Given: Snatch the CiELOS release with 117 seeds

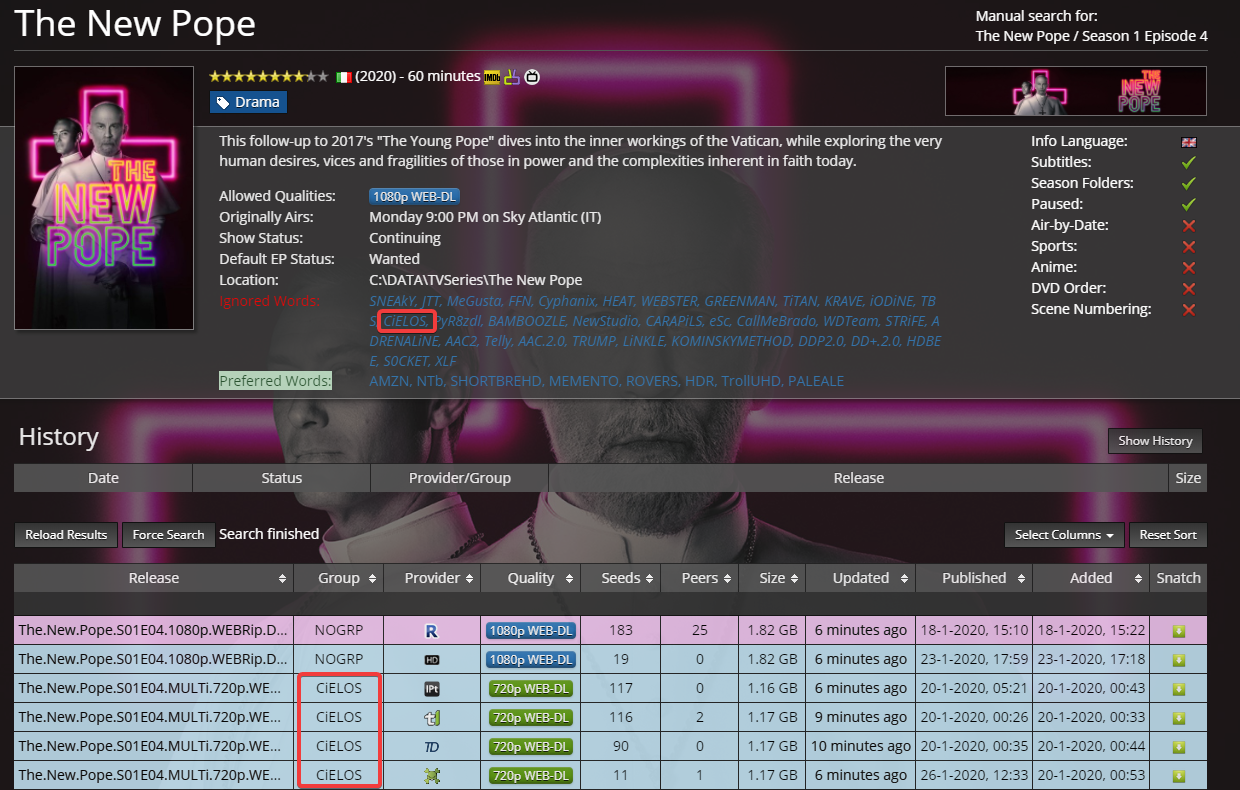Looking at the screenshot, I should (x=1179, y=689).
